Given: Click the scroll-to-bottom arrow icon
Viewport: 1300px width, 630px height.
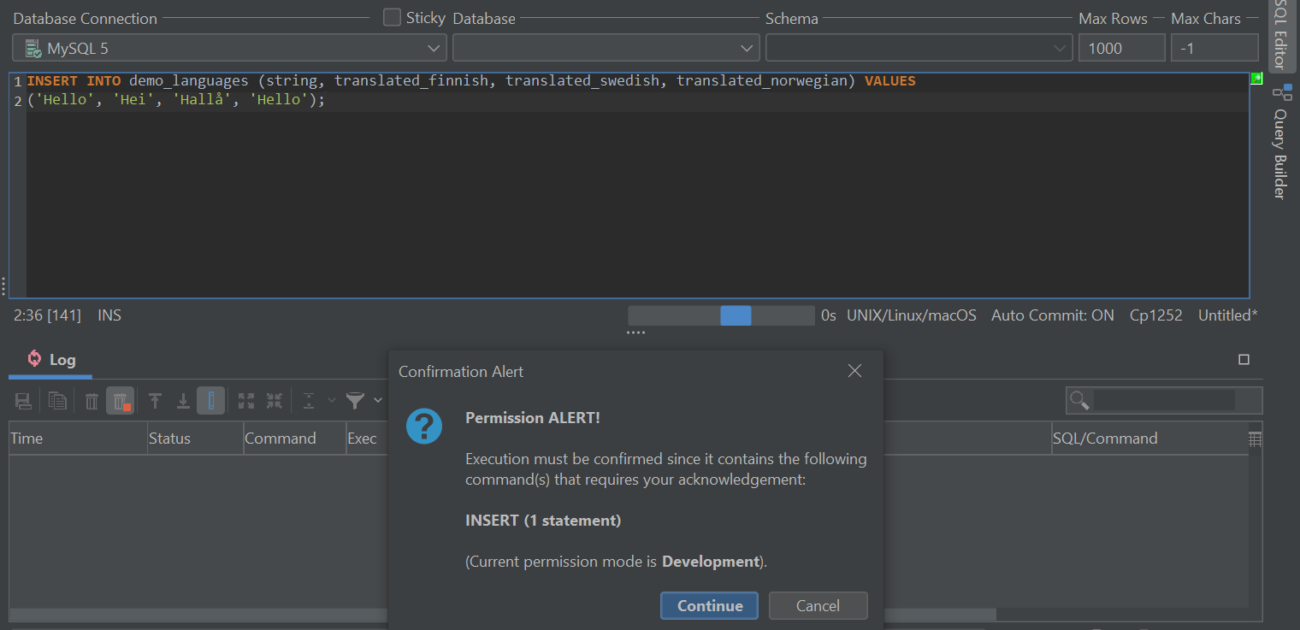Looking at the screenshot, I should click(183, 401).
